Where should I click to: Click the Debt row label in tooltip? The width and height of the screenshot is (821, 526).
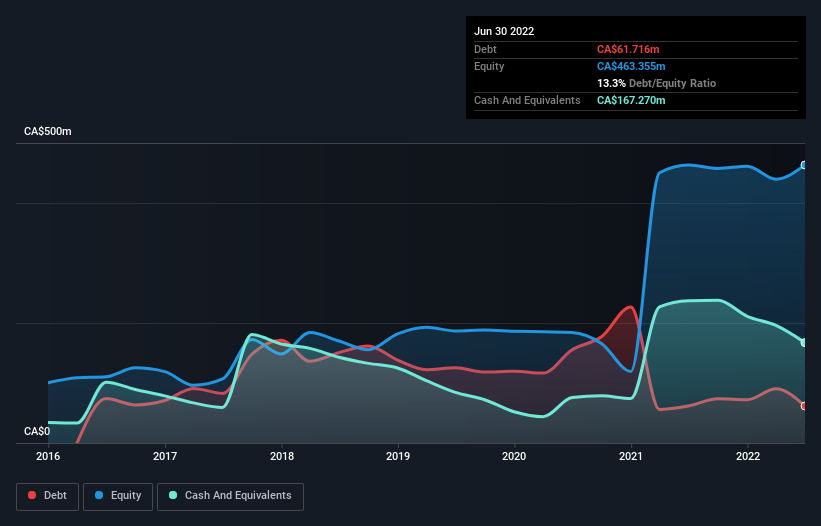[485, 49]
